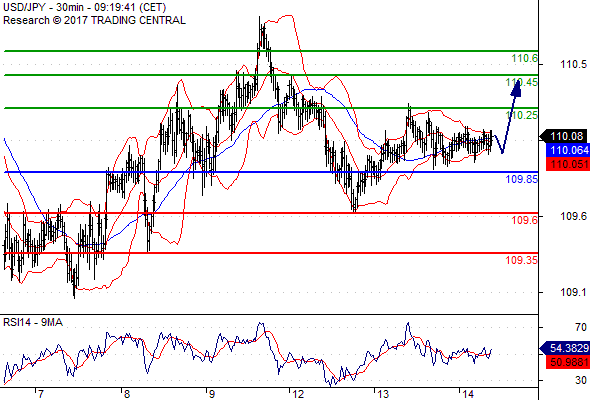Select the 110.6 green resistance label
The image size is (590, 400).
click(x=525, y=58)
